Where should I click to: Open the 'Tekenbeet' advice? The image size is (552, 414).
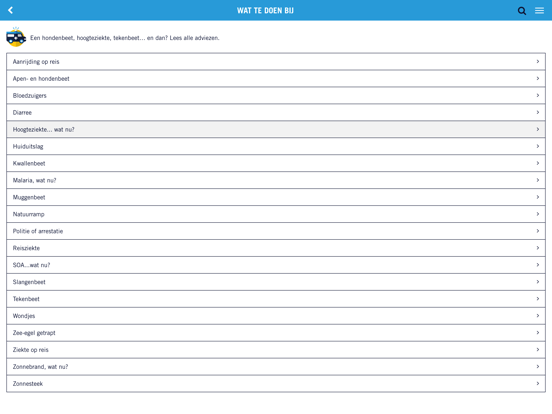point(276,299)
